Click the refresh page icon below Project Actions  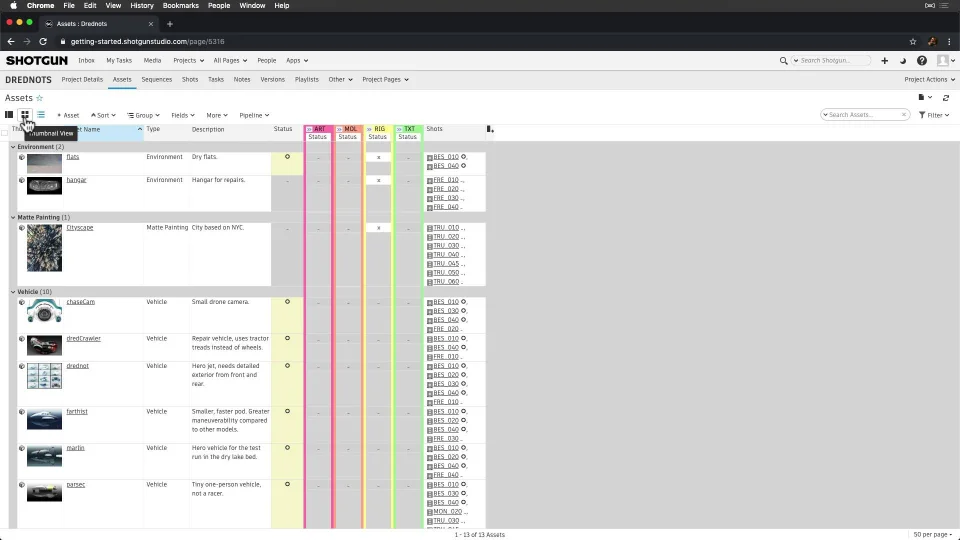click(946, 97)
